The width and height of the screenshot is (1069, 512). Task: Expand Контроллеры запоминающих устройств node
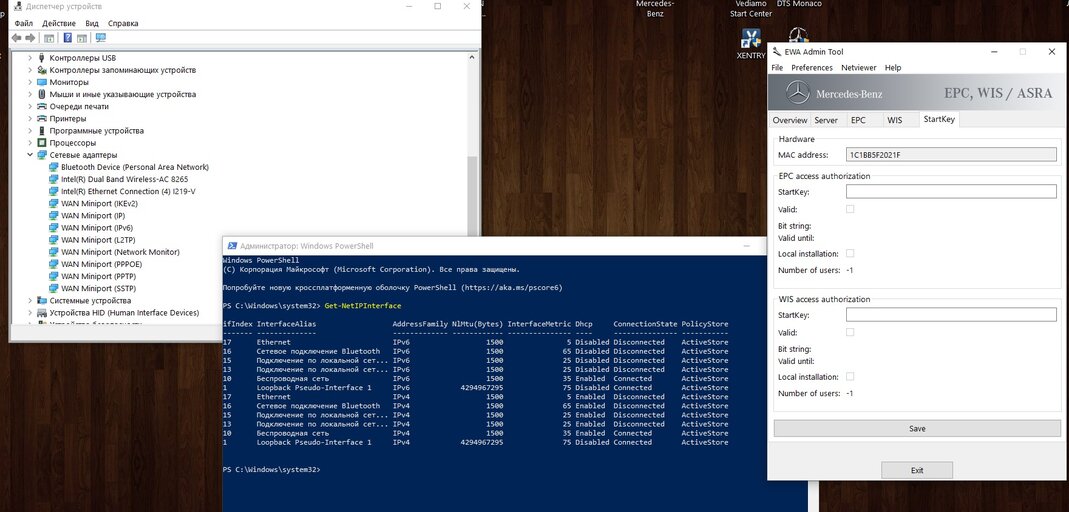click(x=30, y=70)
